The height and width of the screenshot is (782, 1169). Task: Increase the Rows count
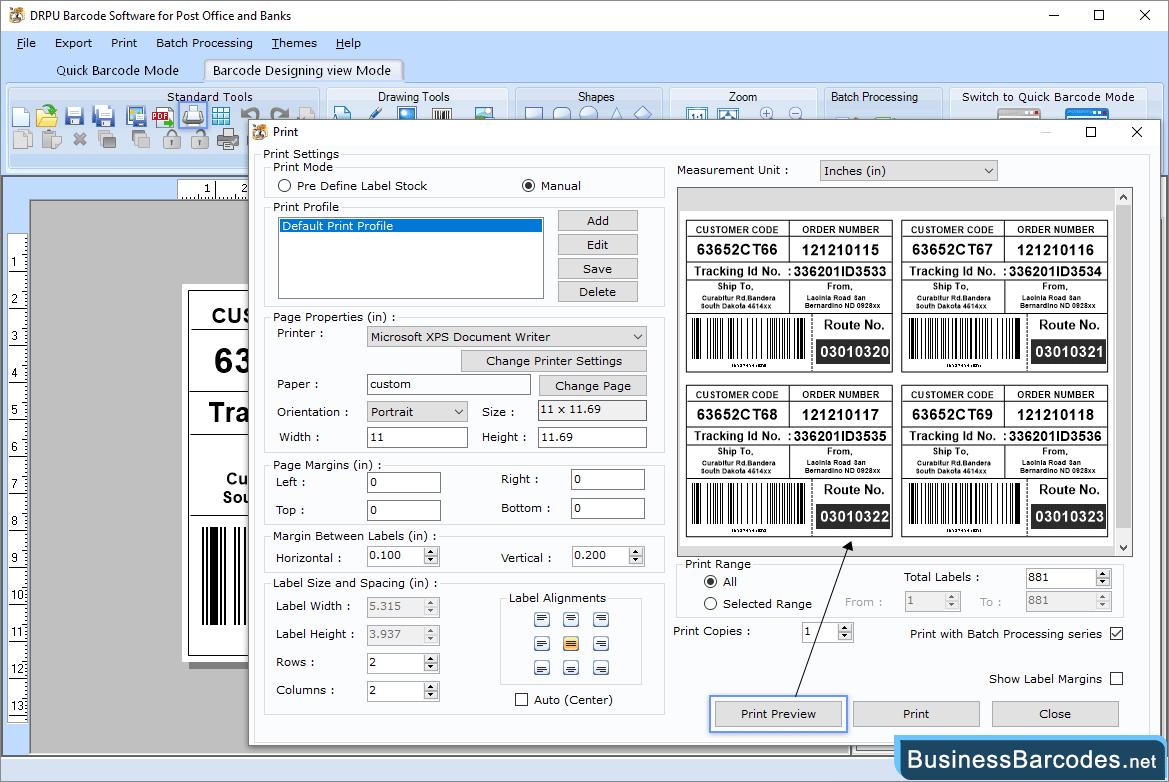click(431, 658)
